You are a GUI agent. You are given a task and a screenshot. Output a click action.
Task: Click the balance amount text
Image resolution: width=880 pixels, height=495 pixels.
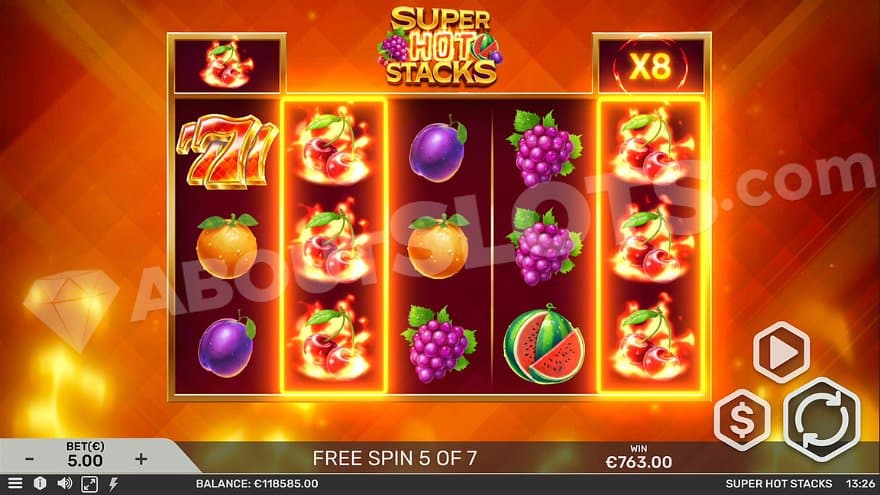click(257, 483)
